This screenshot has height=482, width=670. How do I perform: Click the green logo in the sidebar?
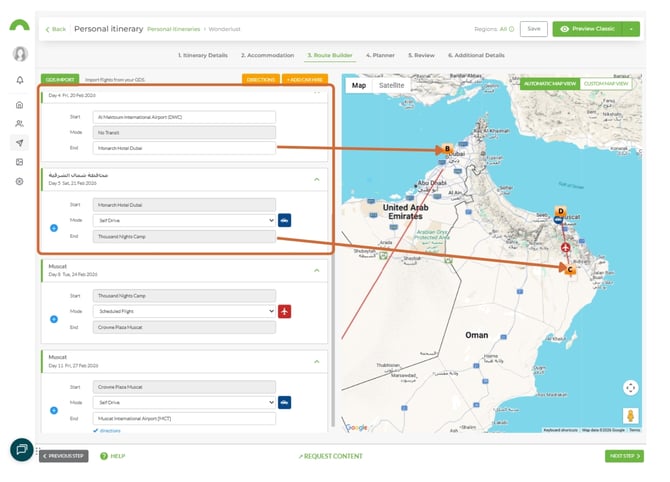coord(19,25)
